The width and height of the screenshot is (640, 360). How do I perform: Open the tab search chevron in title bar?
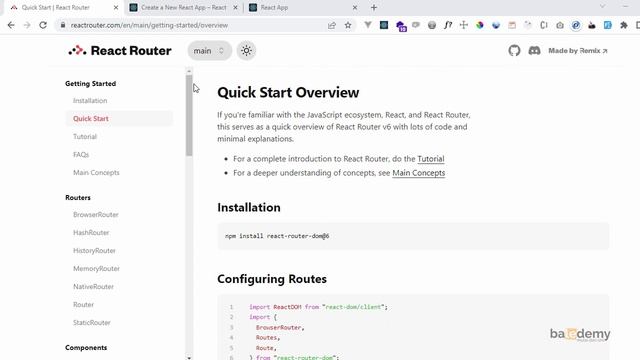point(602,7)
